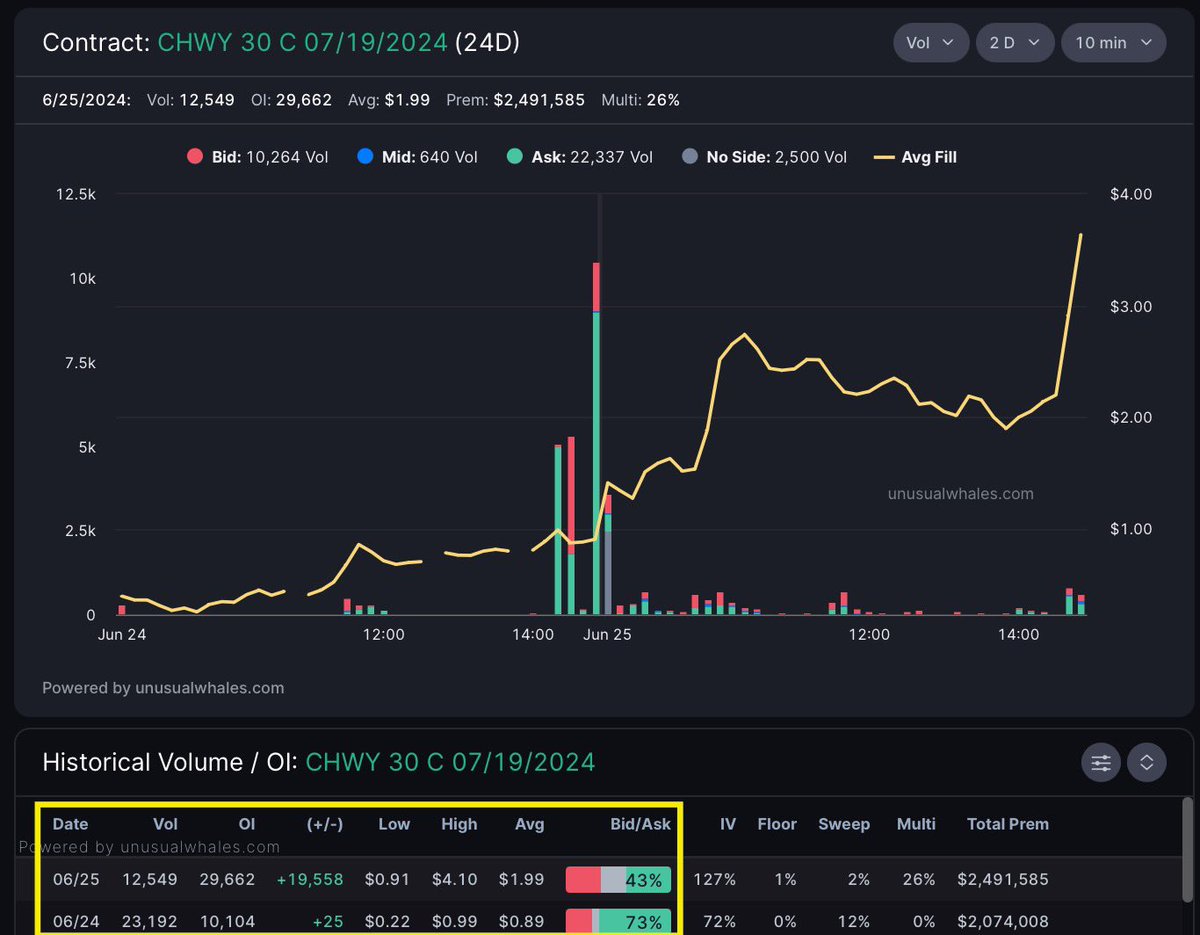
Task: Click the 23,192 volume cell
Action: (x=148, y=921)
